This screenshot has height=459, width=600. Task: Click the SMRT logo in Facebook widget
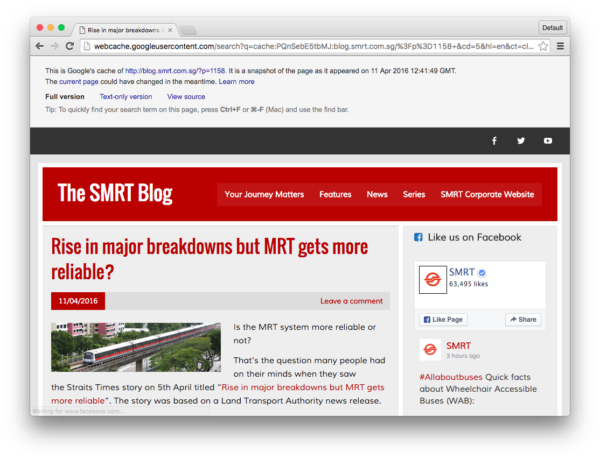(433, 280)
